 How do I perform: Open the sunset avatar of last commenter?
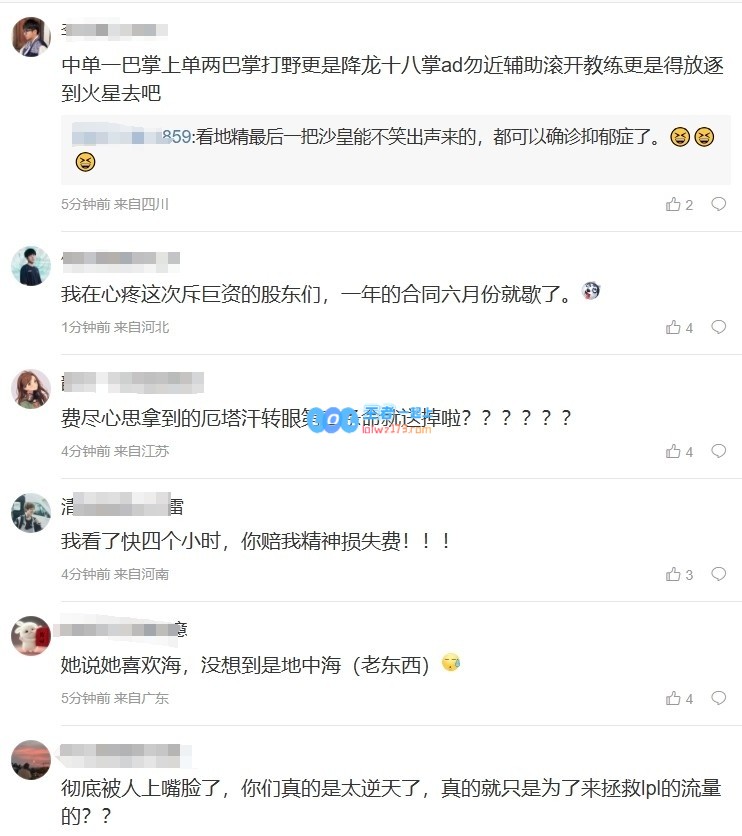click(31, 760)
